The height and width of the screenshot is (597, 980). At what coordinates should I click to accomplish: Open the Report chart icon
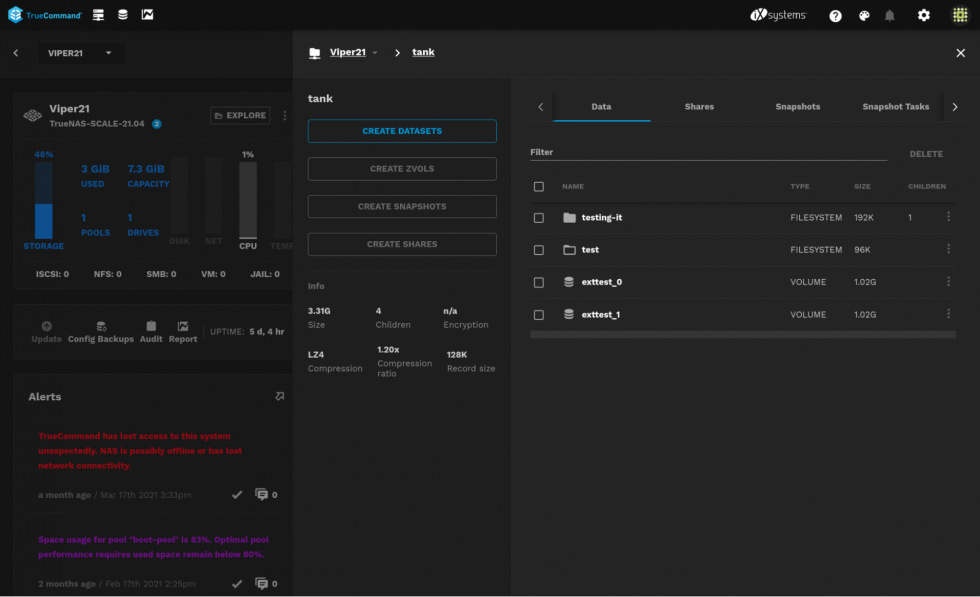183,327
